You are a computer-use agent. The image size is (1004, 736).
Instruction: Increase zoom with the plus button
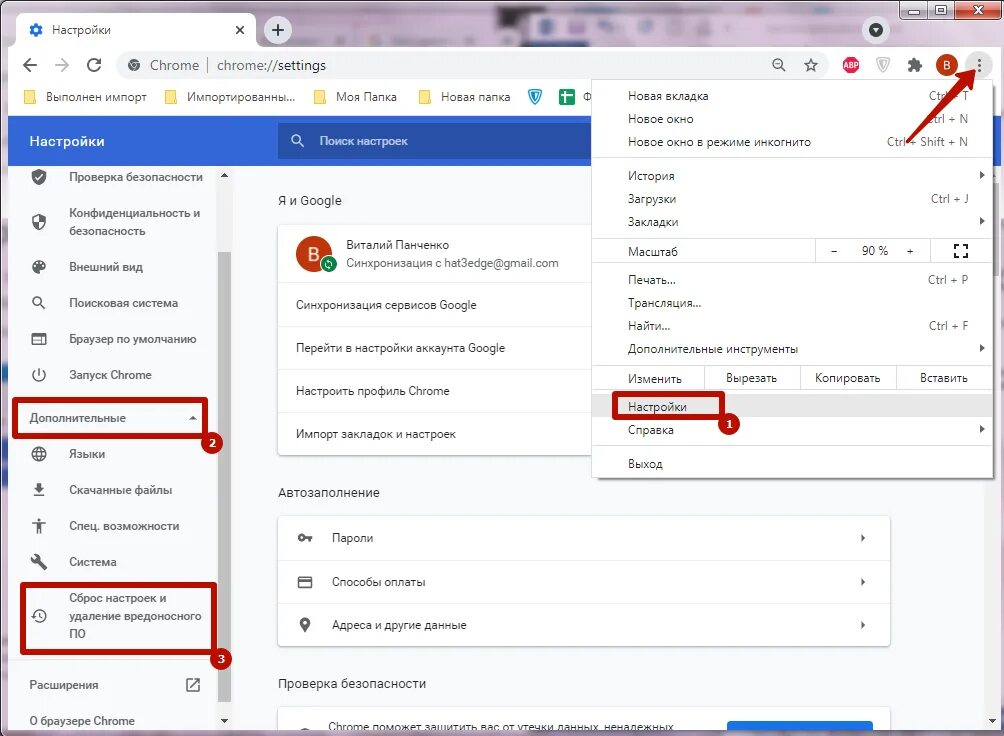pyautogui.click(x=910, y=251)
